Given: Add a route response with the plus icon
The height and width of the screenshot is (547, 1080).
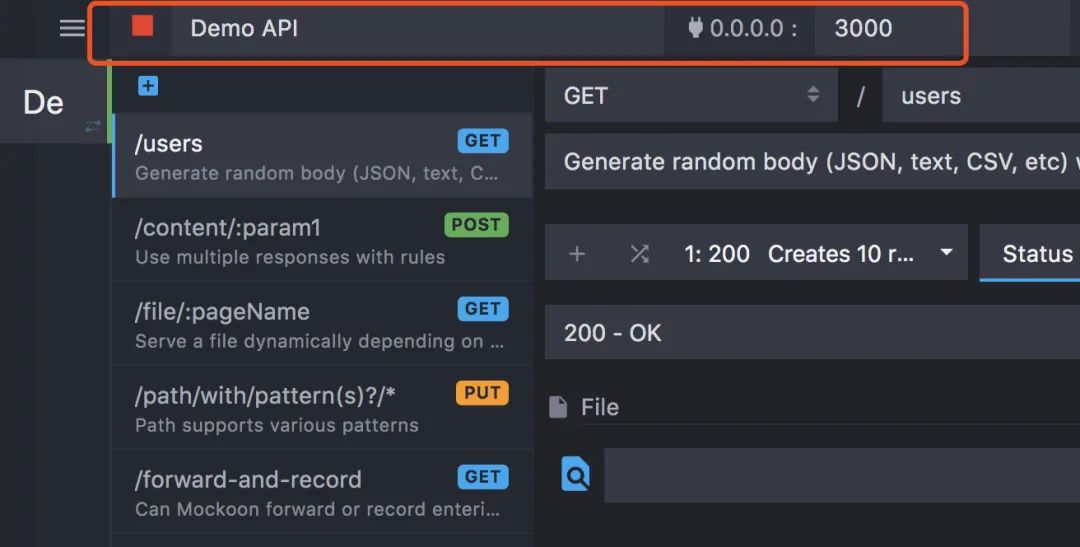Looking at the screenshot, I should tap(577, 254).
